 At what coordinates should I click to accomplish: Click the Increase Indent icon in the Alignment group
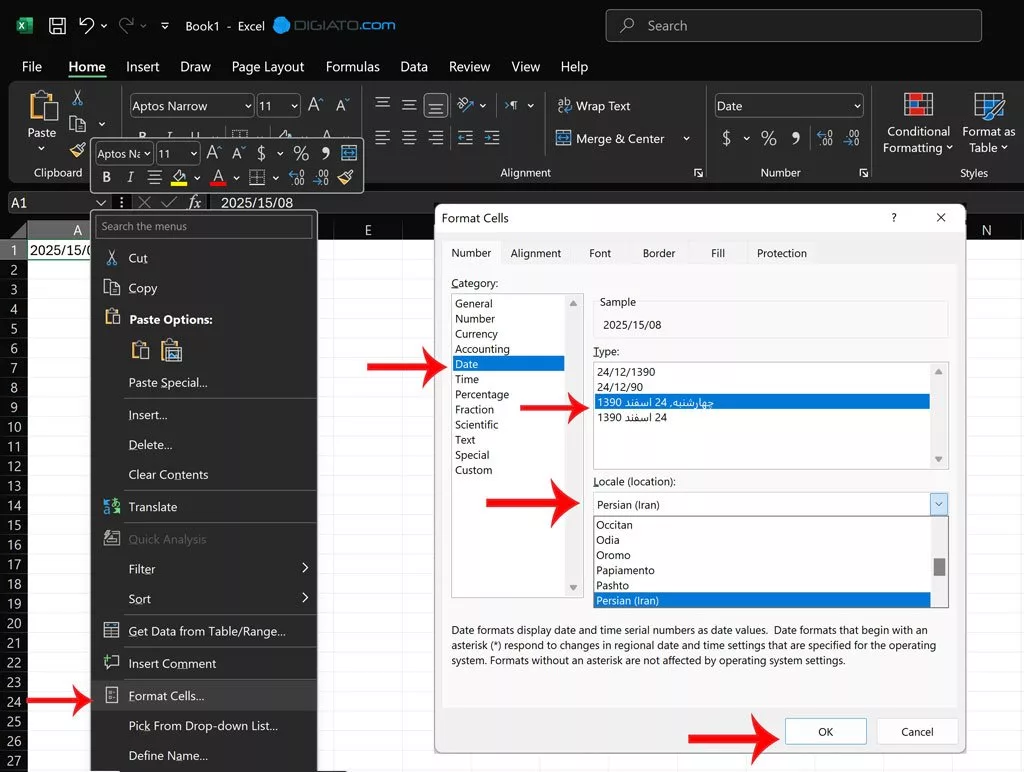coord(492,137)
